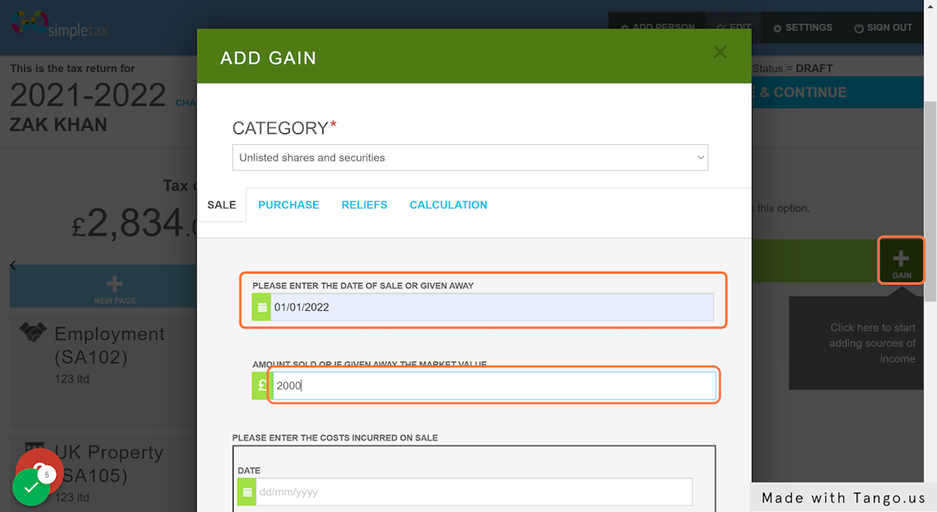Click the page vertical scrollbar
This screenshot has width=937, height=512.
930,200
